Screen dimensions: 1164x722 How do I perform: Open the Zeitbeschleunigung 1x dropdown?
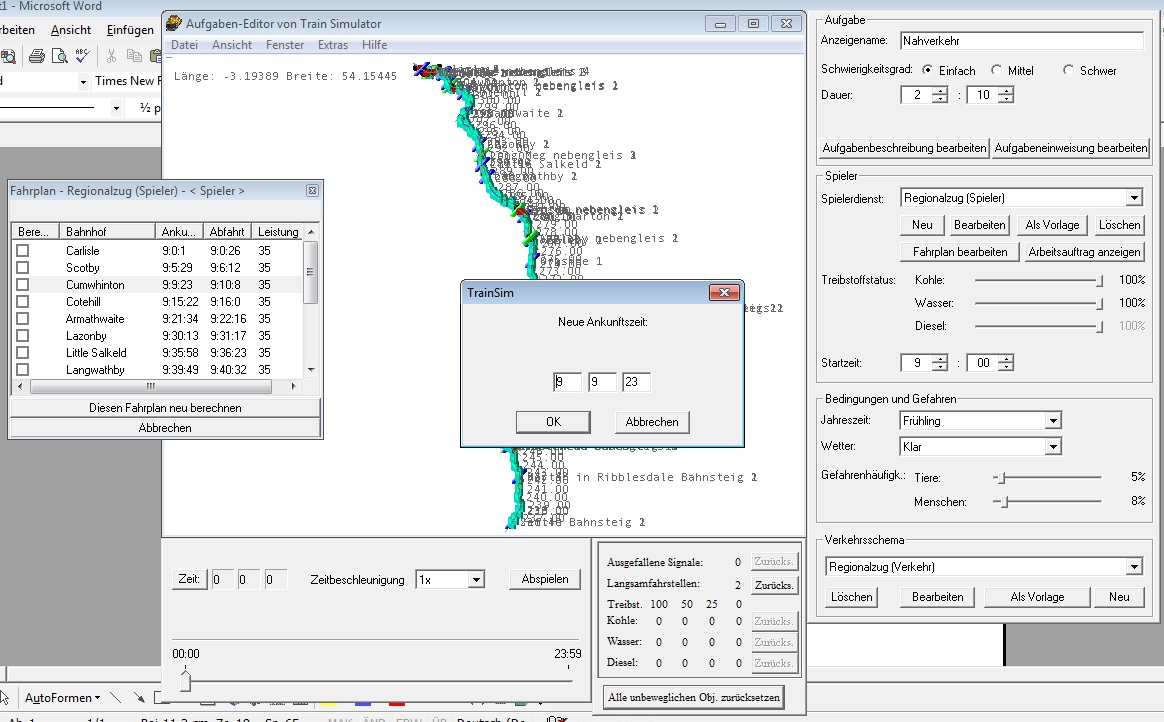point(476,580)
